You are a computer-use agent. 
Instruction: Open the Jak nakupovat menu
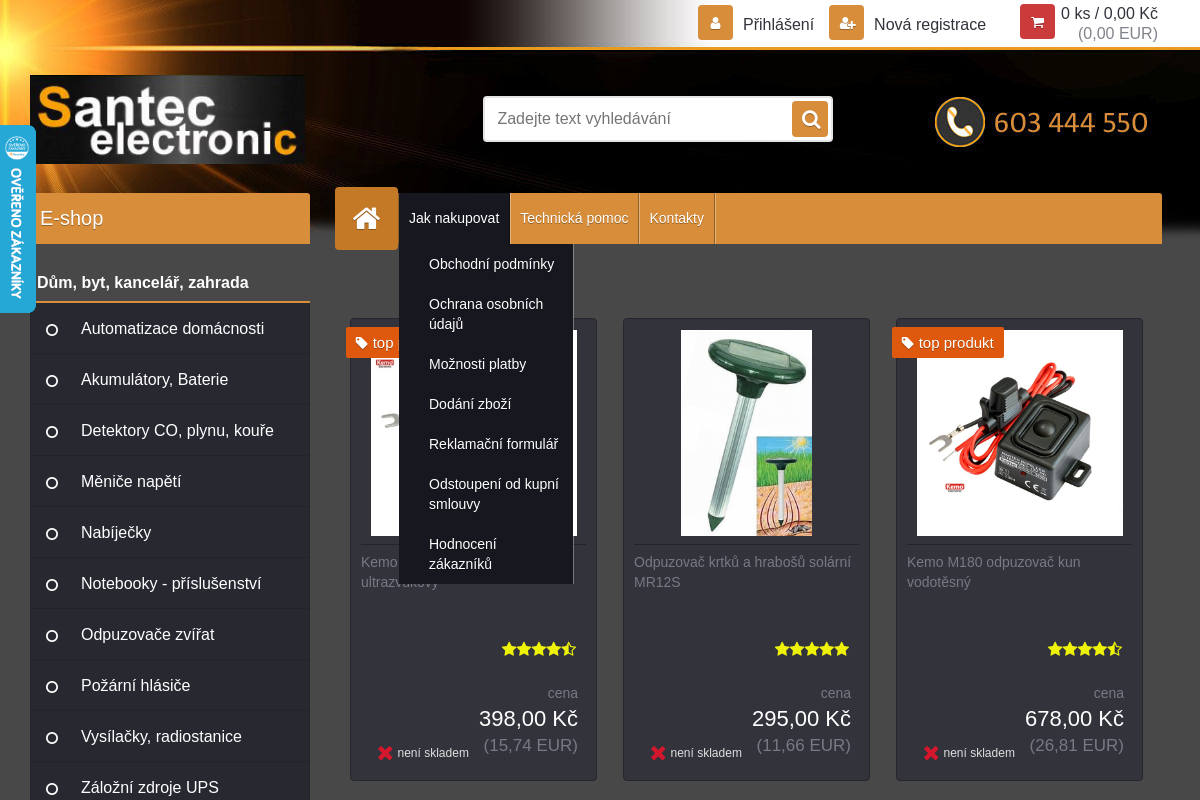click(x=454, y=218)
